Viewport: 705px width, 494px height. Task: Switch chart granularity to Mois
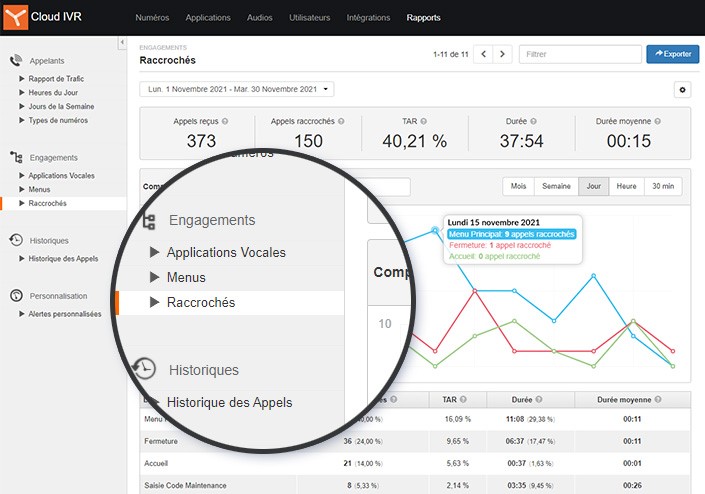pyautogui.click(x=518, y=186)
